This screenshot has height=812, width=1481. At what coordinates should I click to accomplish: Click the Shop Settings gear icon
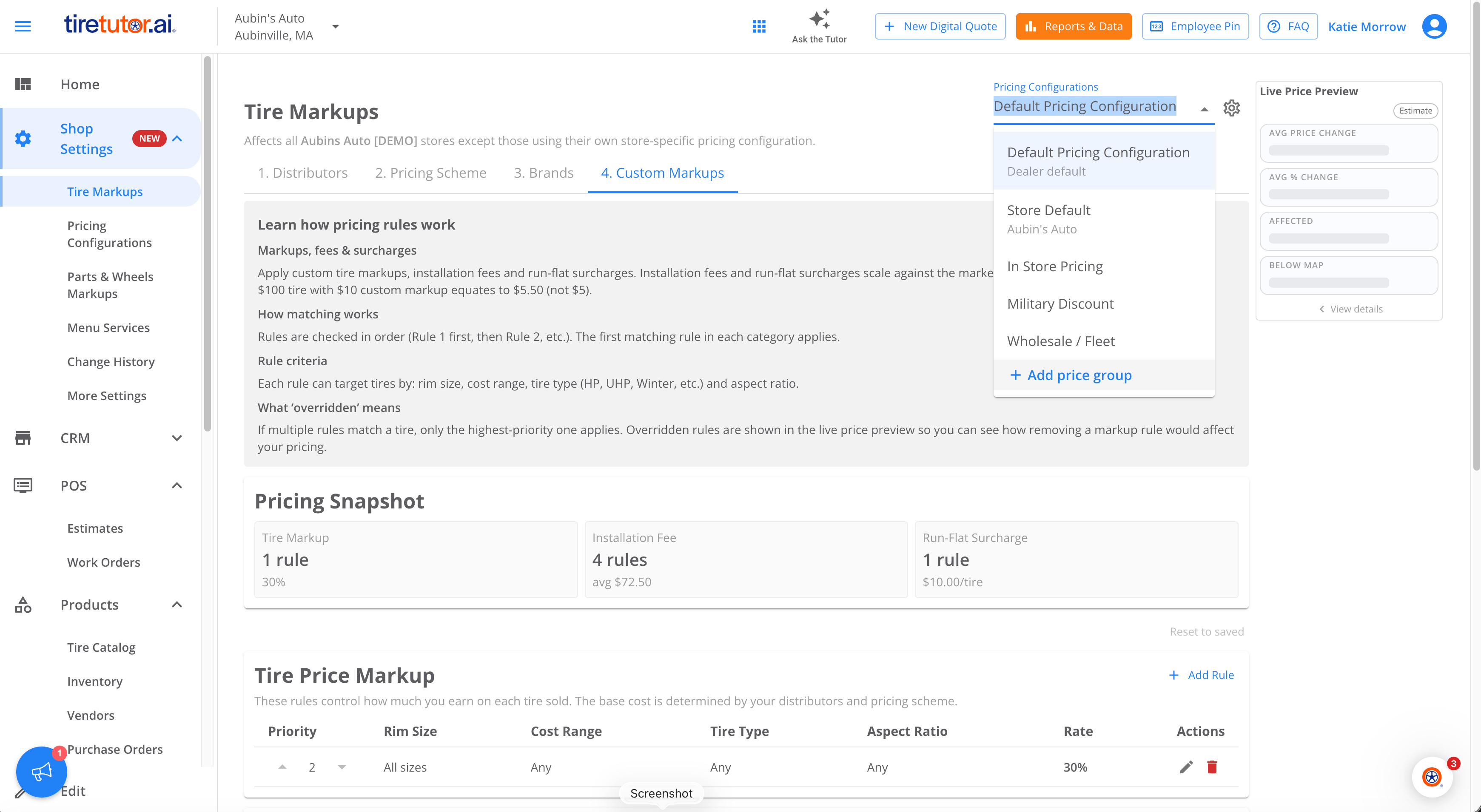click(x=23, y=139)
